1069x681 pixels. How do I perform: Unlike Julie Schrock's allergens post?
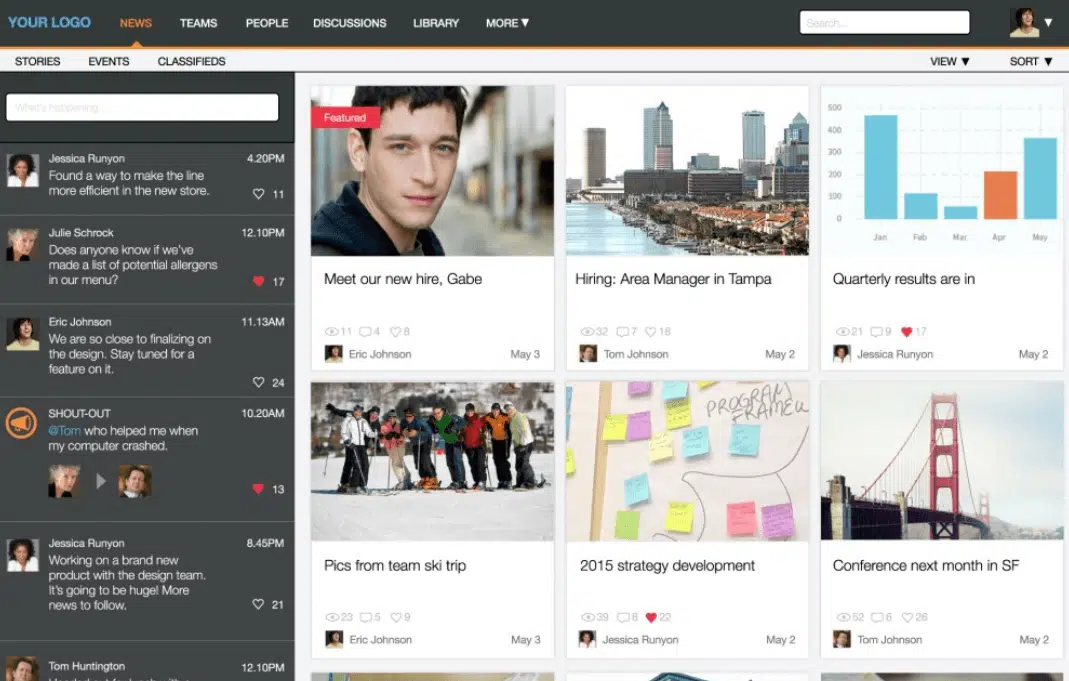tap(259, 282)
